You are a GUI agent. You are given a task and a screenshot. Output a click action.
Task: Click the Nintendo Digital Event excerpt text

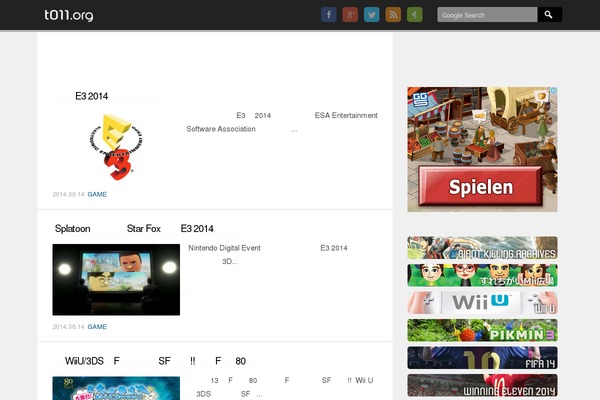(x=268, y=255)
